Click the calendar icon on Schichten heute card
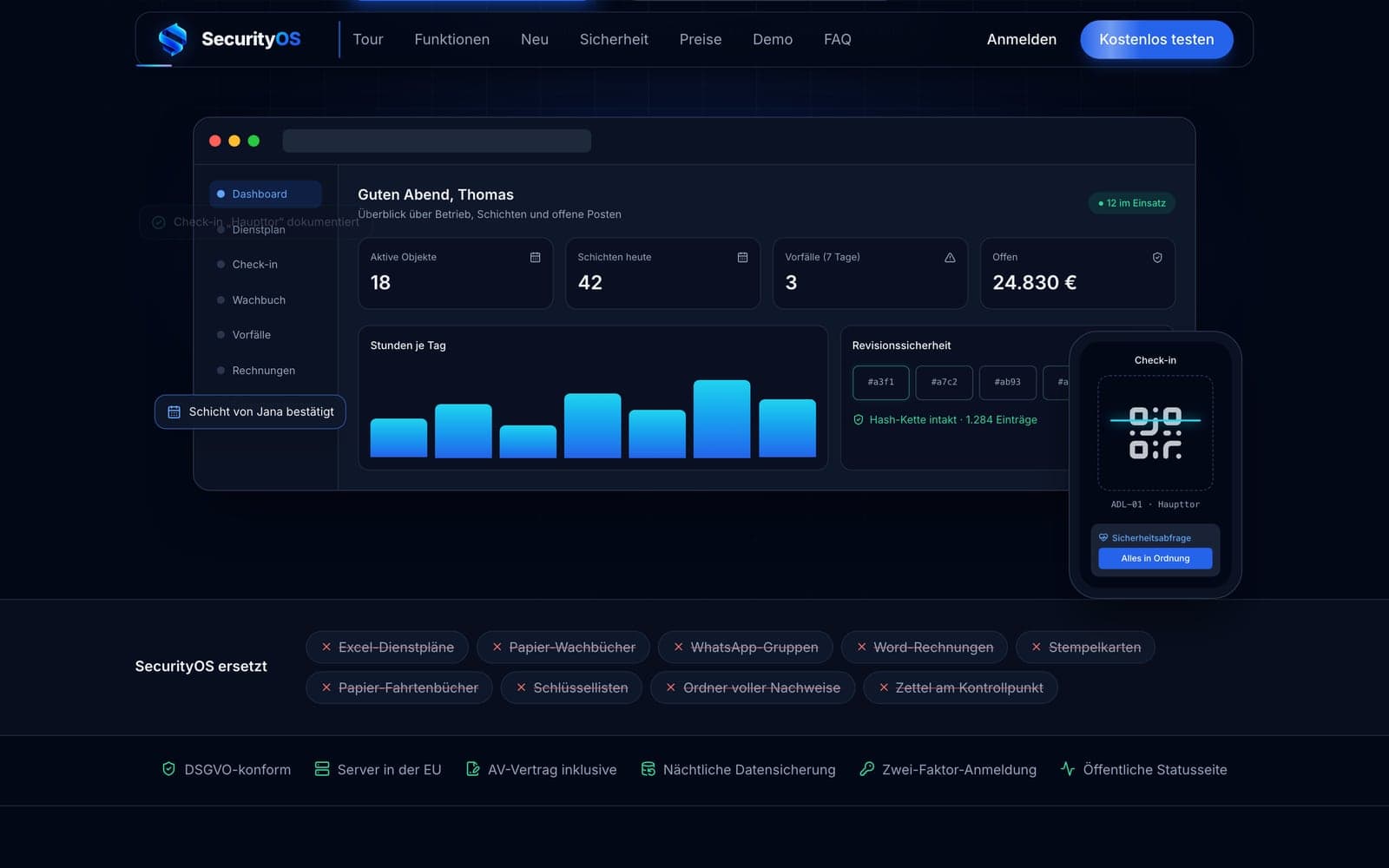The image size is (1389, 868). point(742,257)
